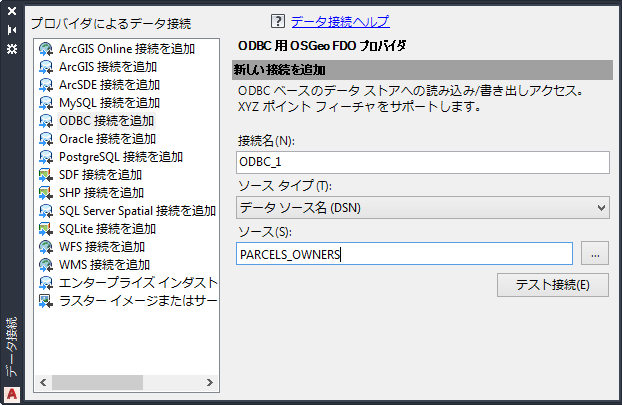Click the ODBC connection provider icon
This screenshot has height=405, width=622.
click(46, 121)
